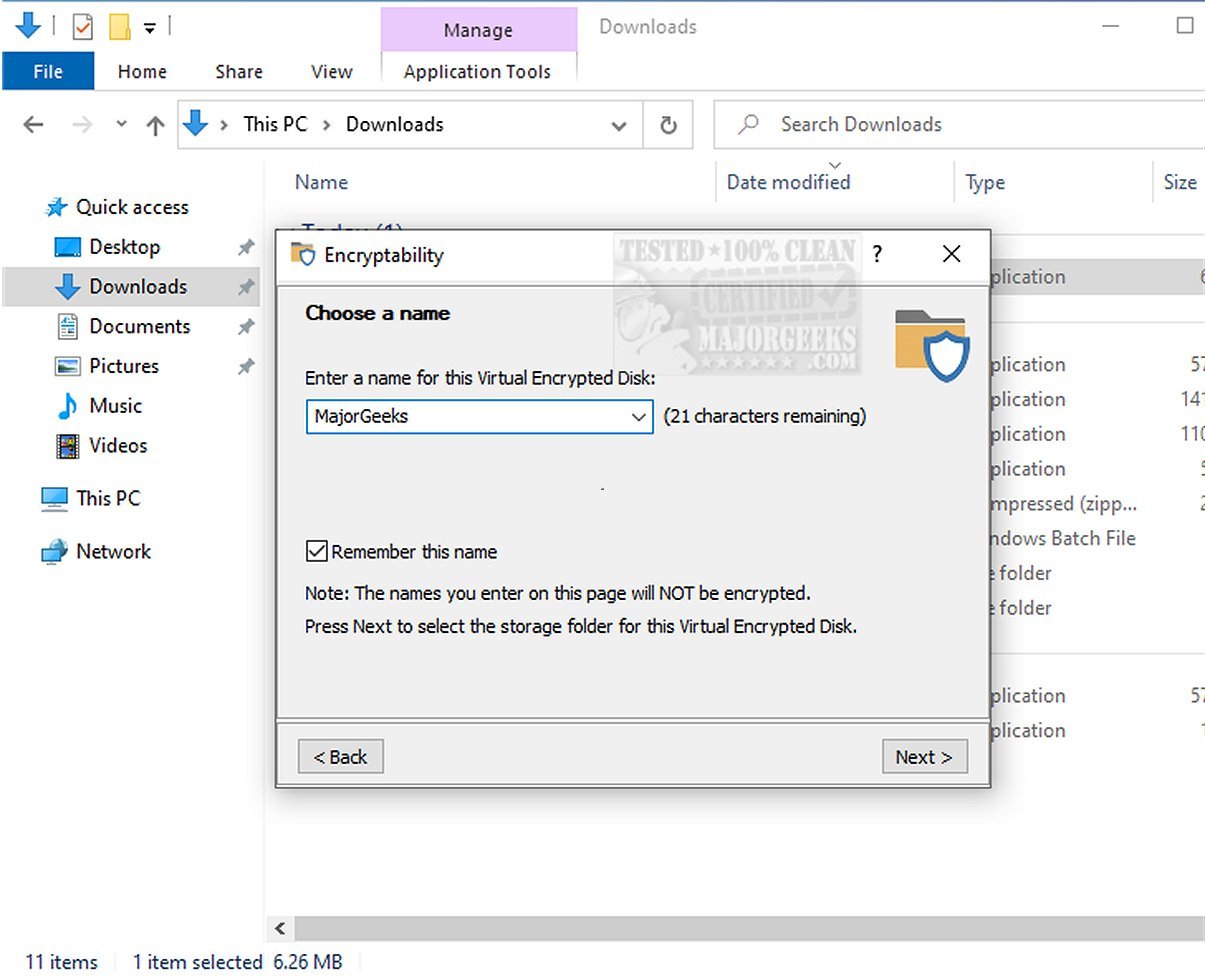
Task: Click the Properties icon in quick access toolbar
Action: 82,27
